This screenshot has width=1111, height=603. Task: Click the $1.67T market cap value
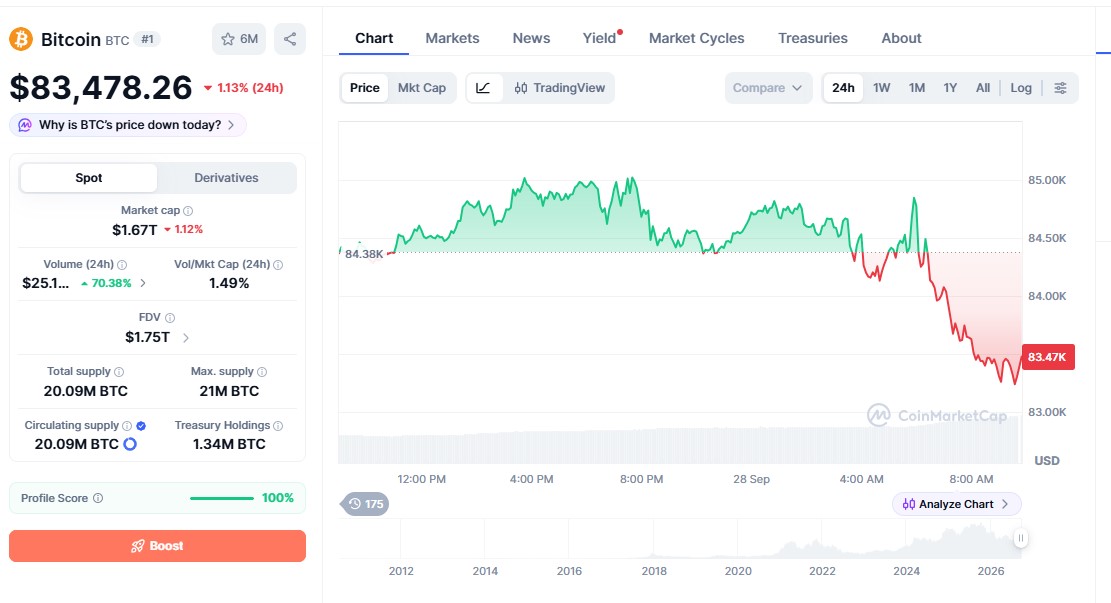coord(135,230)
